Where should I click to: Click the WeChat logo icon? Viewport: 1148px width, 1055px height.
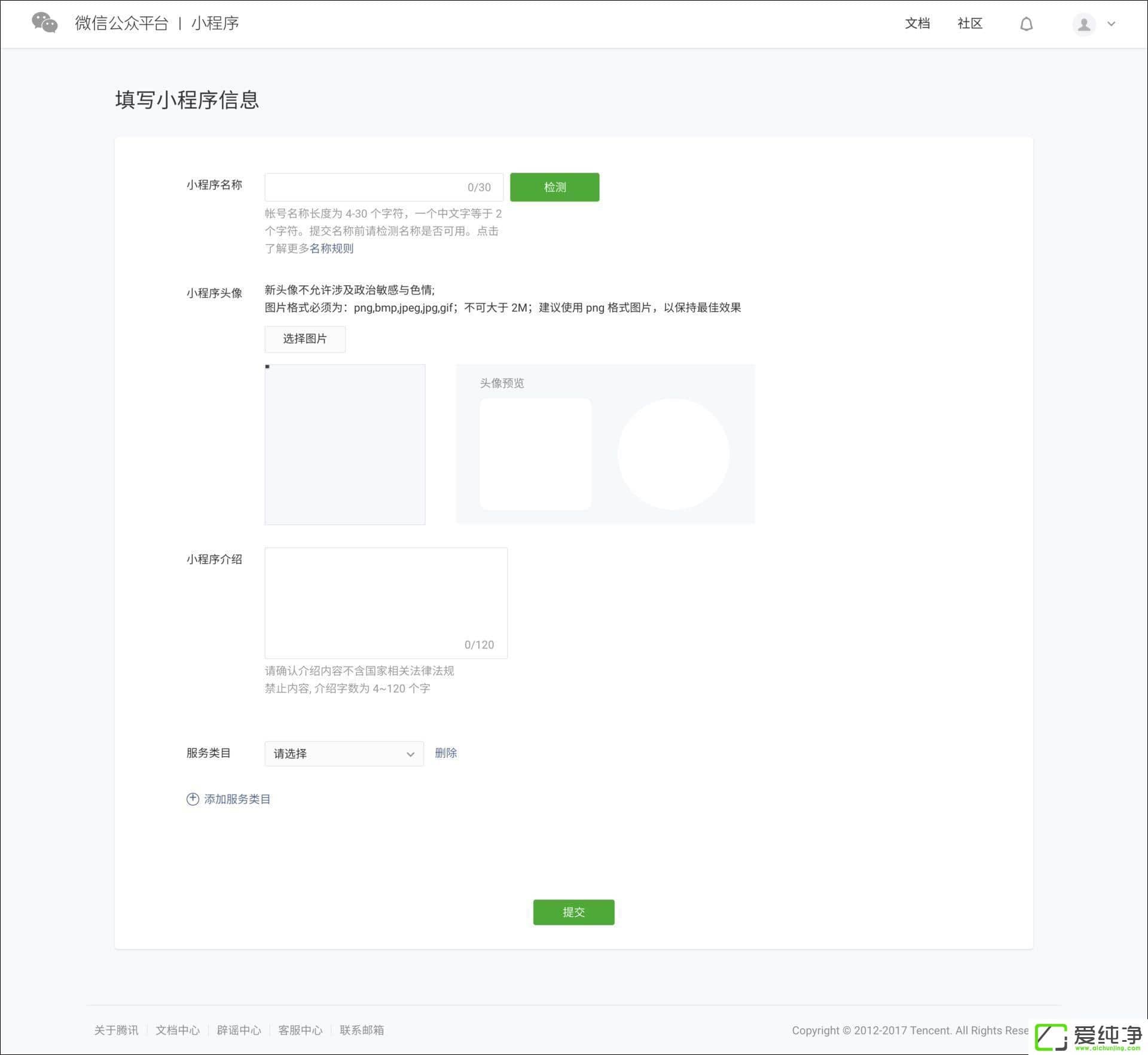[45, 23]
